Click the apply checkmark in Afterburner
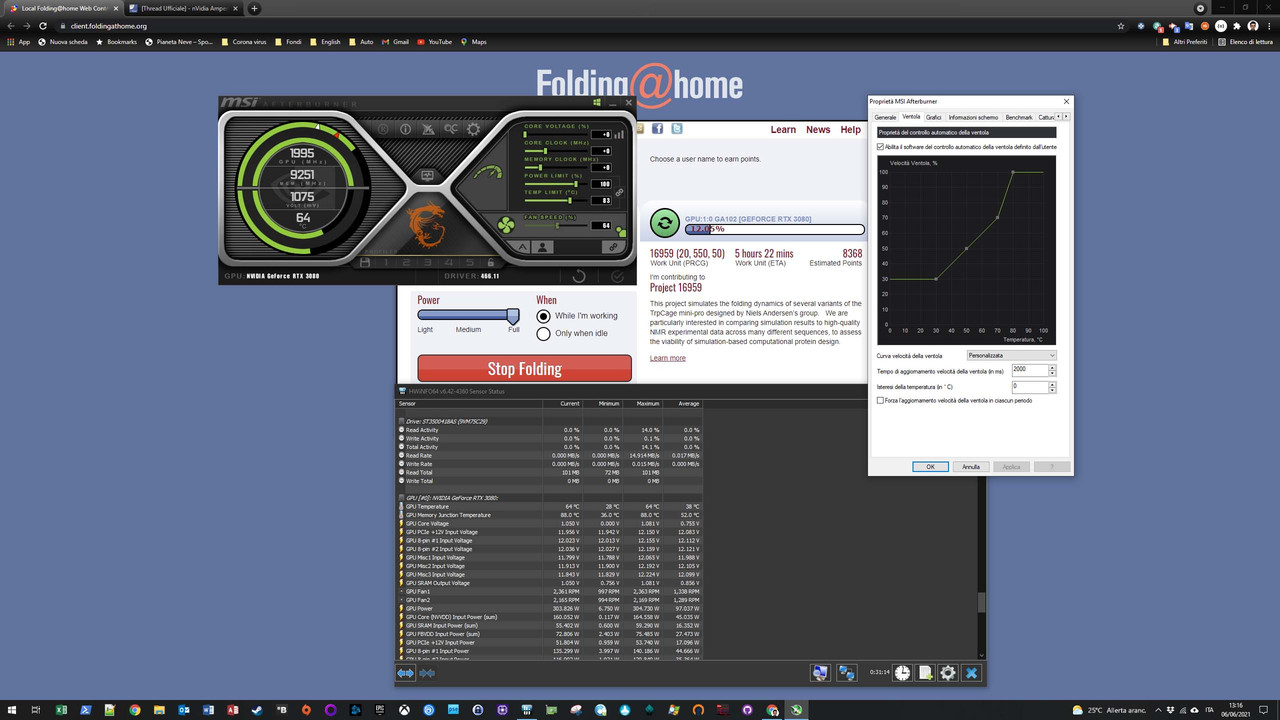This screenshot has width=1280, height=720. (617, 276)
